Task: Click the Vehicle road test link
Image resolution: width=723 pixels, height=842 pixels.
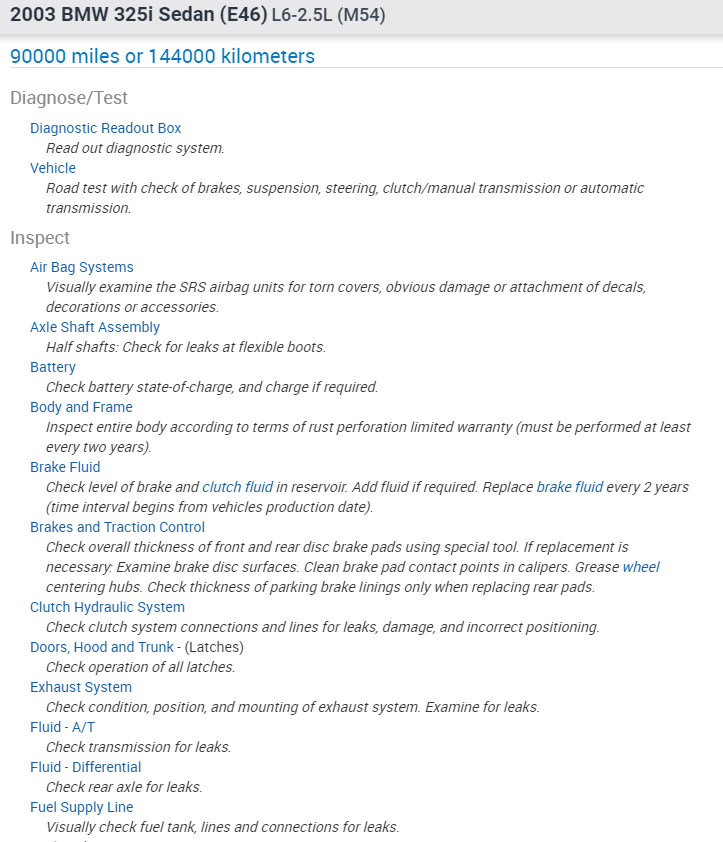Action: tap(52, 168)
